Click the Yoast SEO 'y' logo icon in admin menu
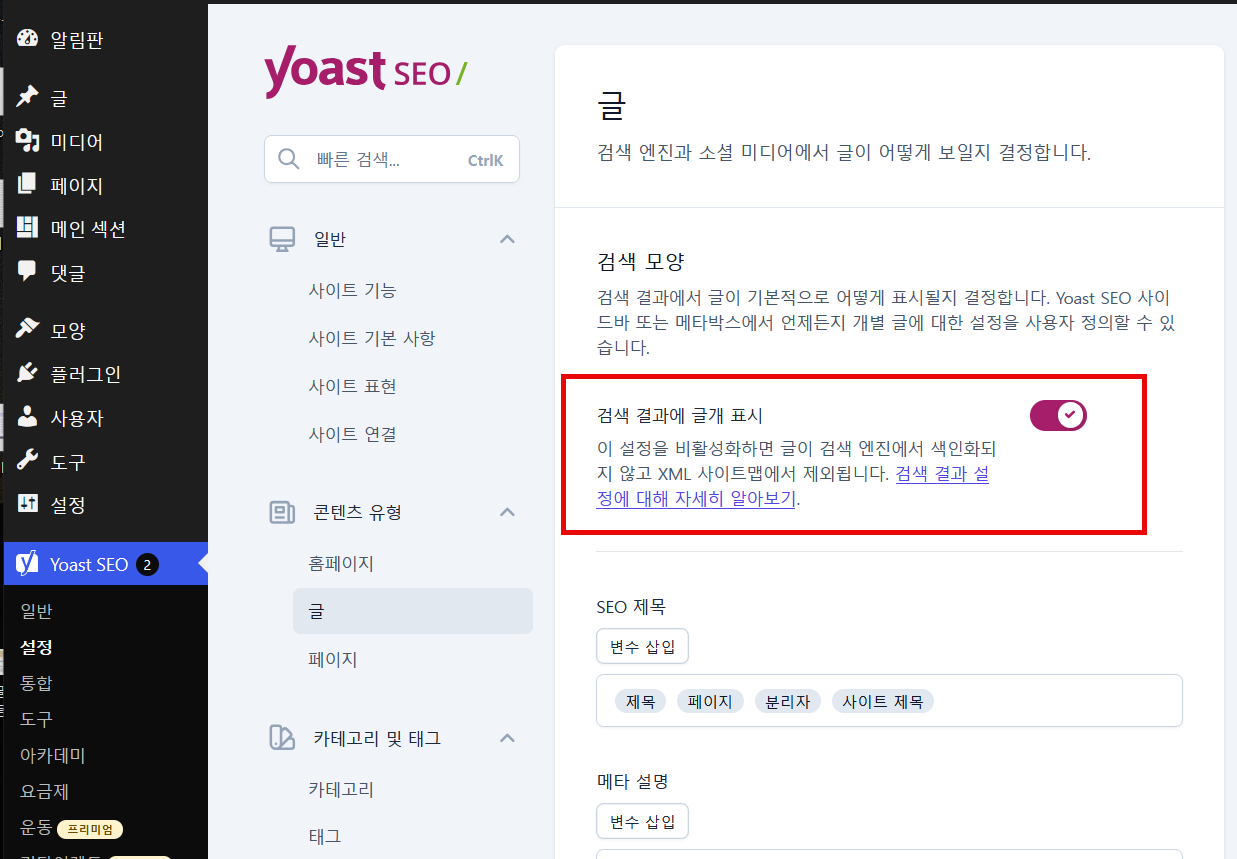This screenshot has width=1237, height=859. point(28,564)
